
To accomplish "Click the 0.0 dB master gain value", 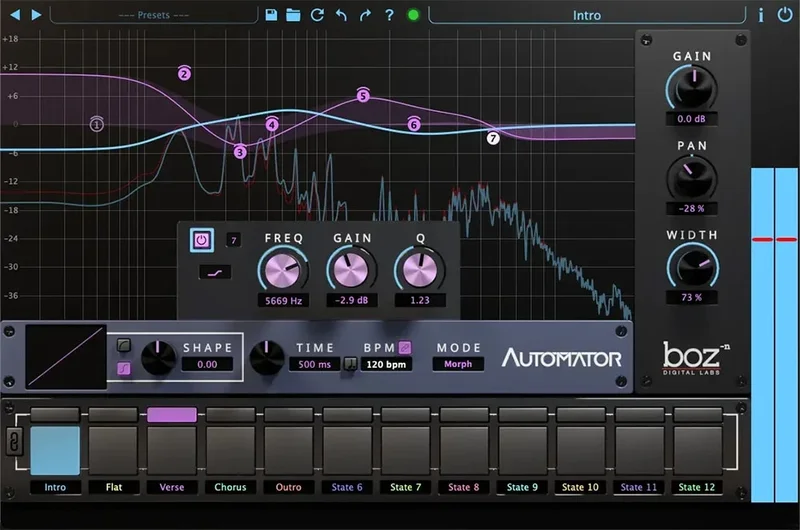I will click(691, 119).
